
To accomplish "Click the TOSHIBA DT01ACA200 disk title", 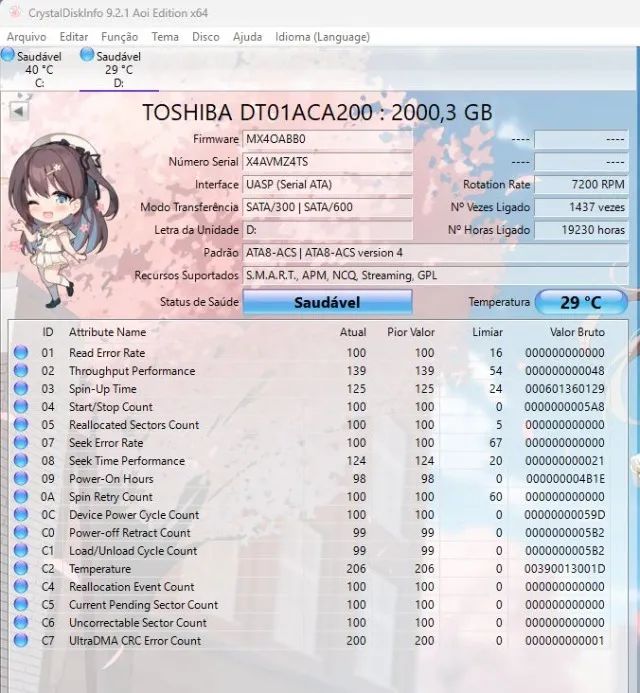I will click(317, 112).
